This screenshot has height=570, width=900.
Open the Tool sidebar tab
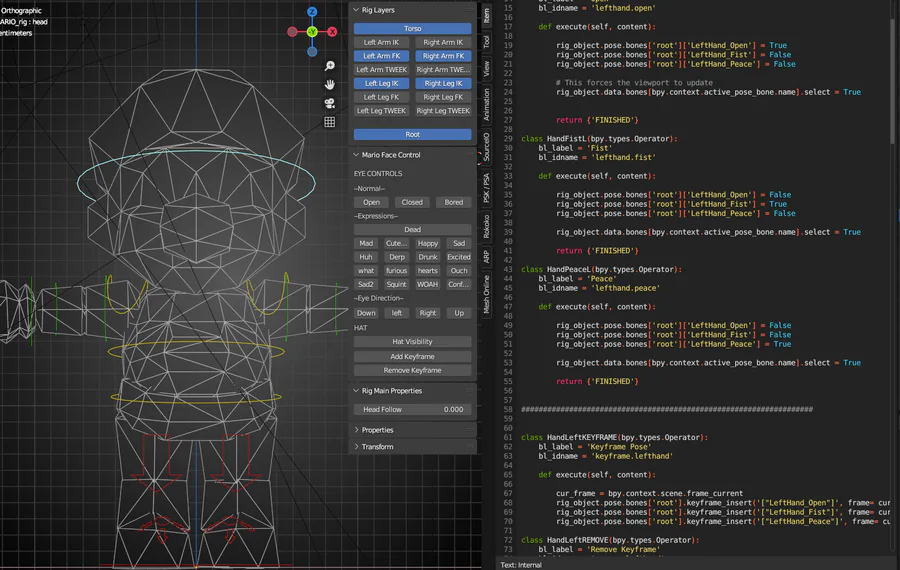coord(486,41)
